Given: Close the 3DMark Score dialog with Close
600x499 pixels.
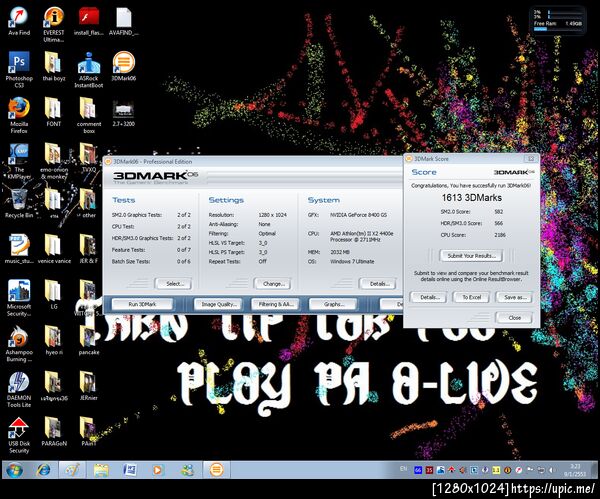Looking at the screenshot, I should tap(514, 318).
